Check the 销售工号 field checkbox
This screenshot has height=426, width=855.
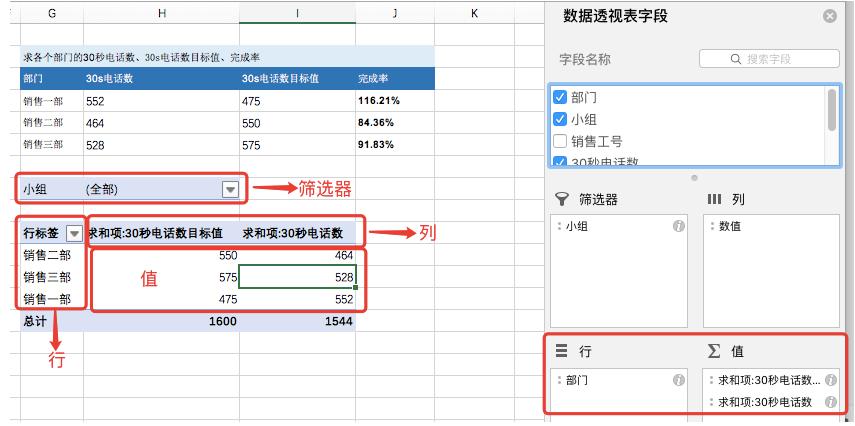(x=560, y=141)
